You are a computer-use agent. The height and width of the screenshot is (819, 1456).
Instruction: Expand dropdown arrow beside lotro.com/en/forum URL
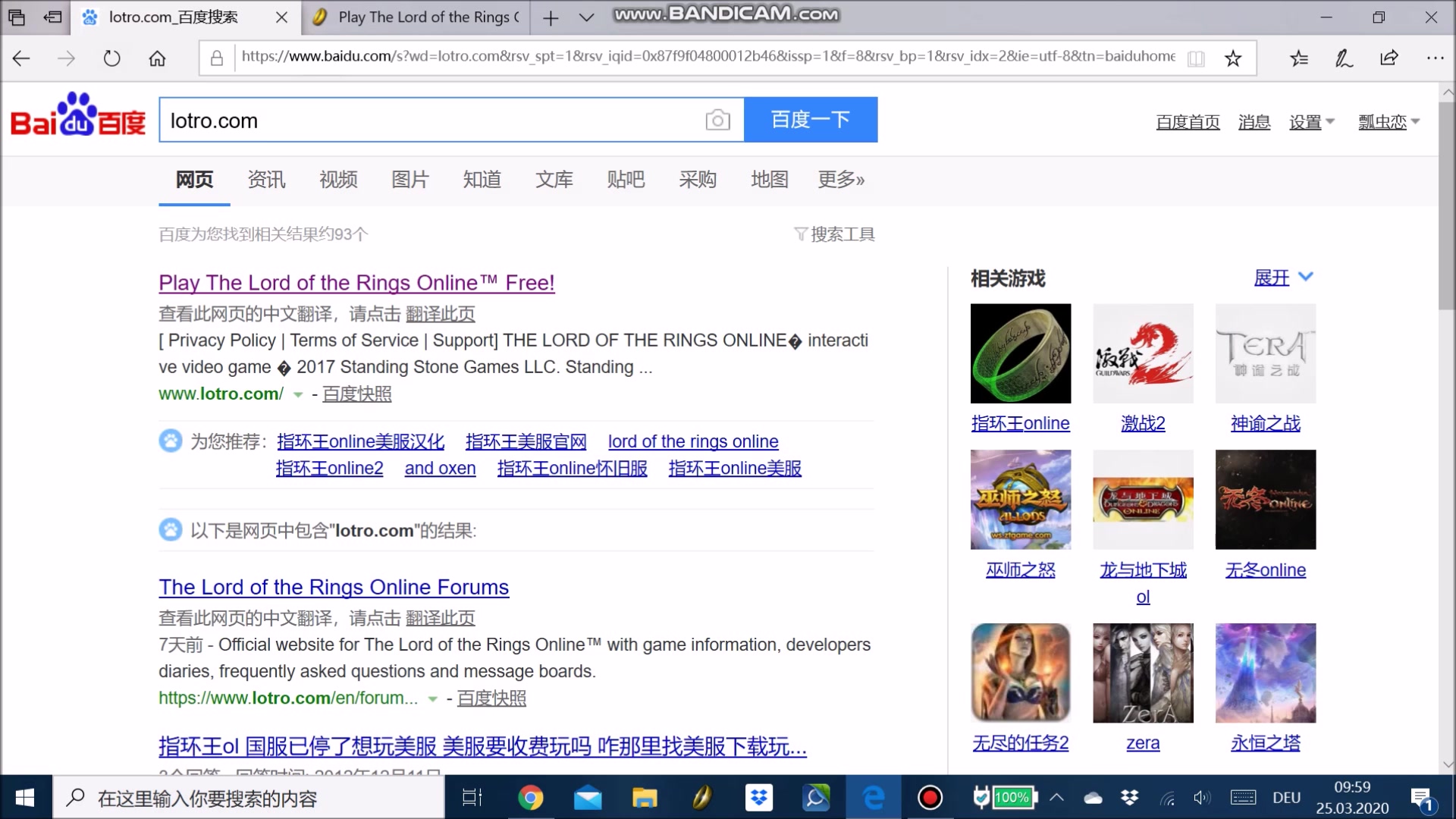[x=432, y=699]
